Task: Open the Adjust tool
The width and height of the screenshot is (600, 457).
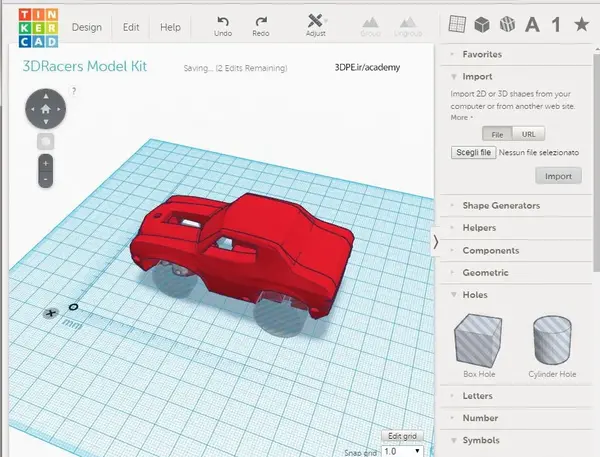Action: click(x=316, y=26)
